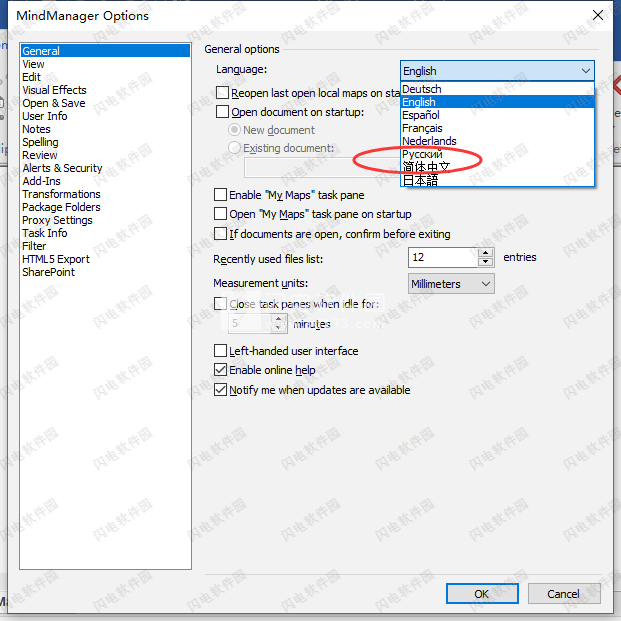Click the Existing document path field

(x=322, y=168)
